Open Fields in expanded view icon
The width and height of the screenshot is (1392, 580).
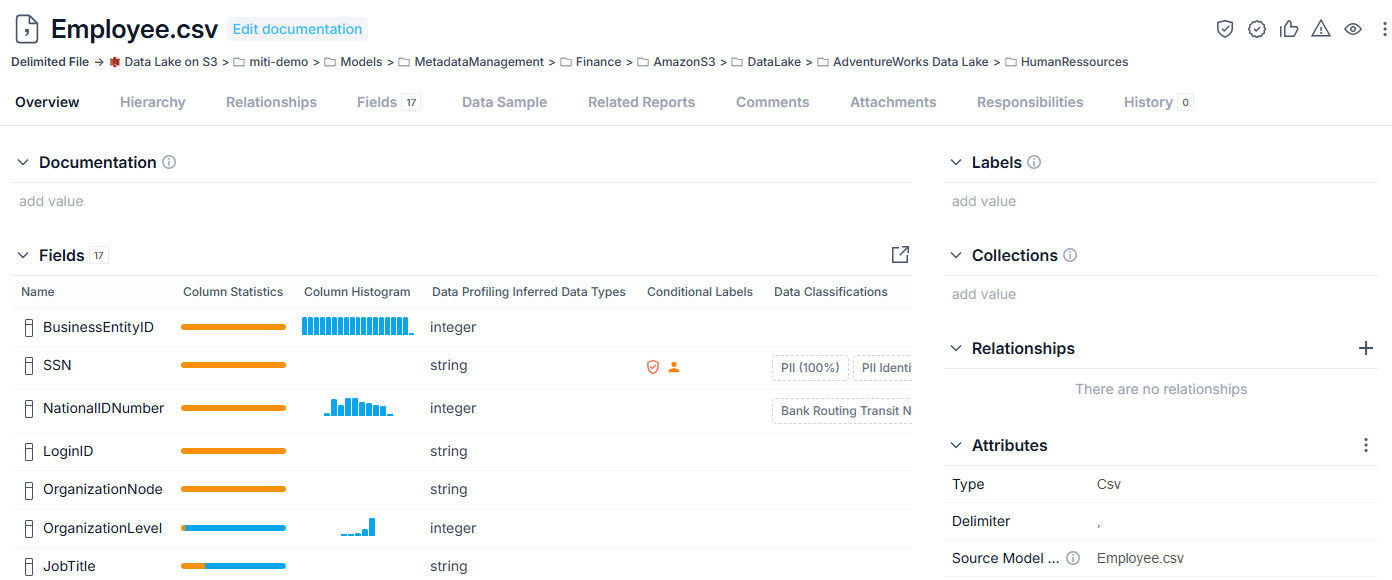900,255
